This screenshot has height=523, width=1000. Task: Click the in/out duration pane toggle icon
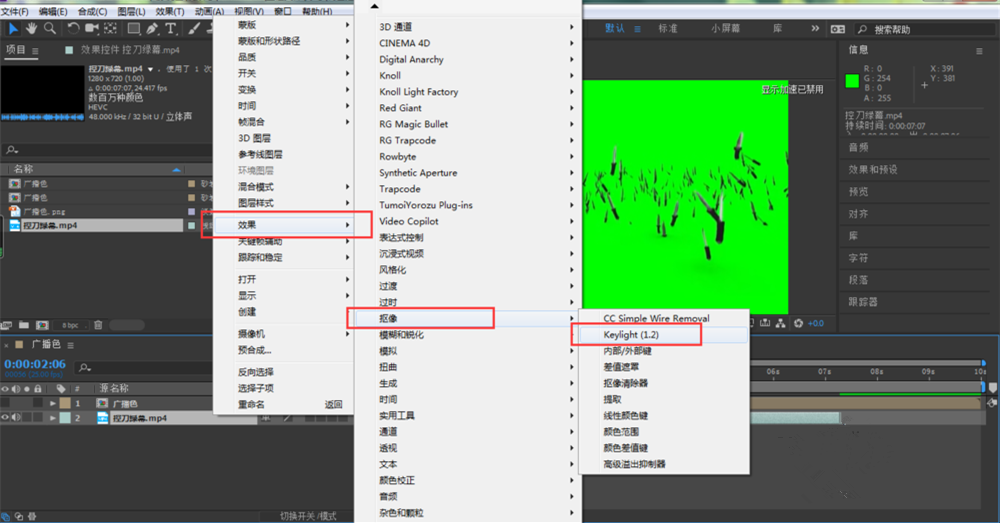click(32, 517)
